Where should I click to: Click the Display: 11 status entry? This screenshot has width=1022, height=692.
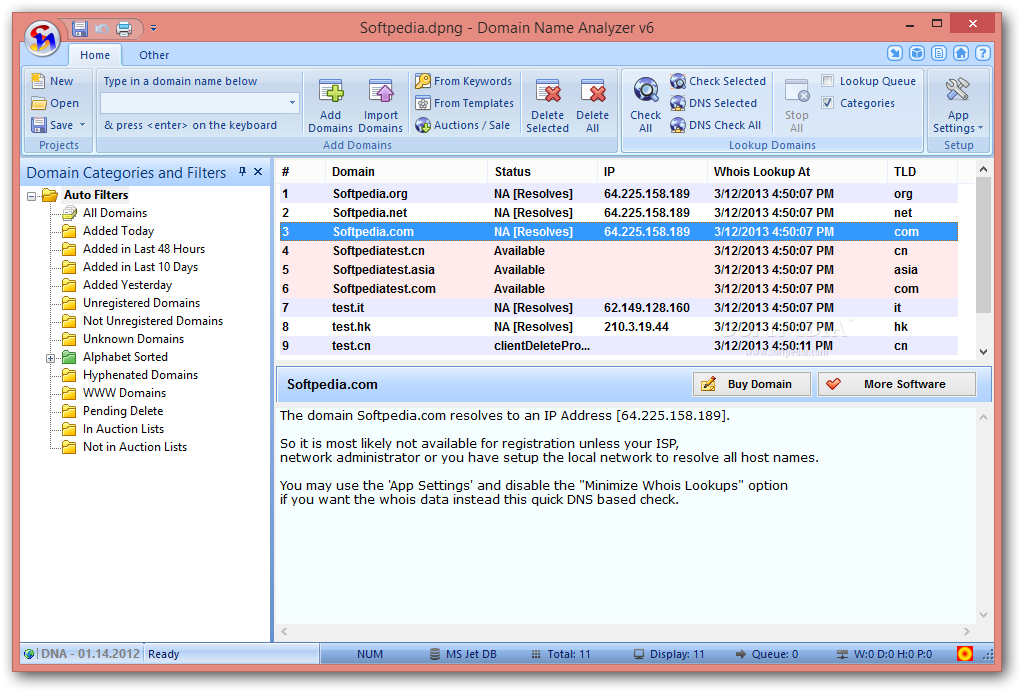click(x=669, y=654)
